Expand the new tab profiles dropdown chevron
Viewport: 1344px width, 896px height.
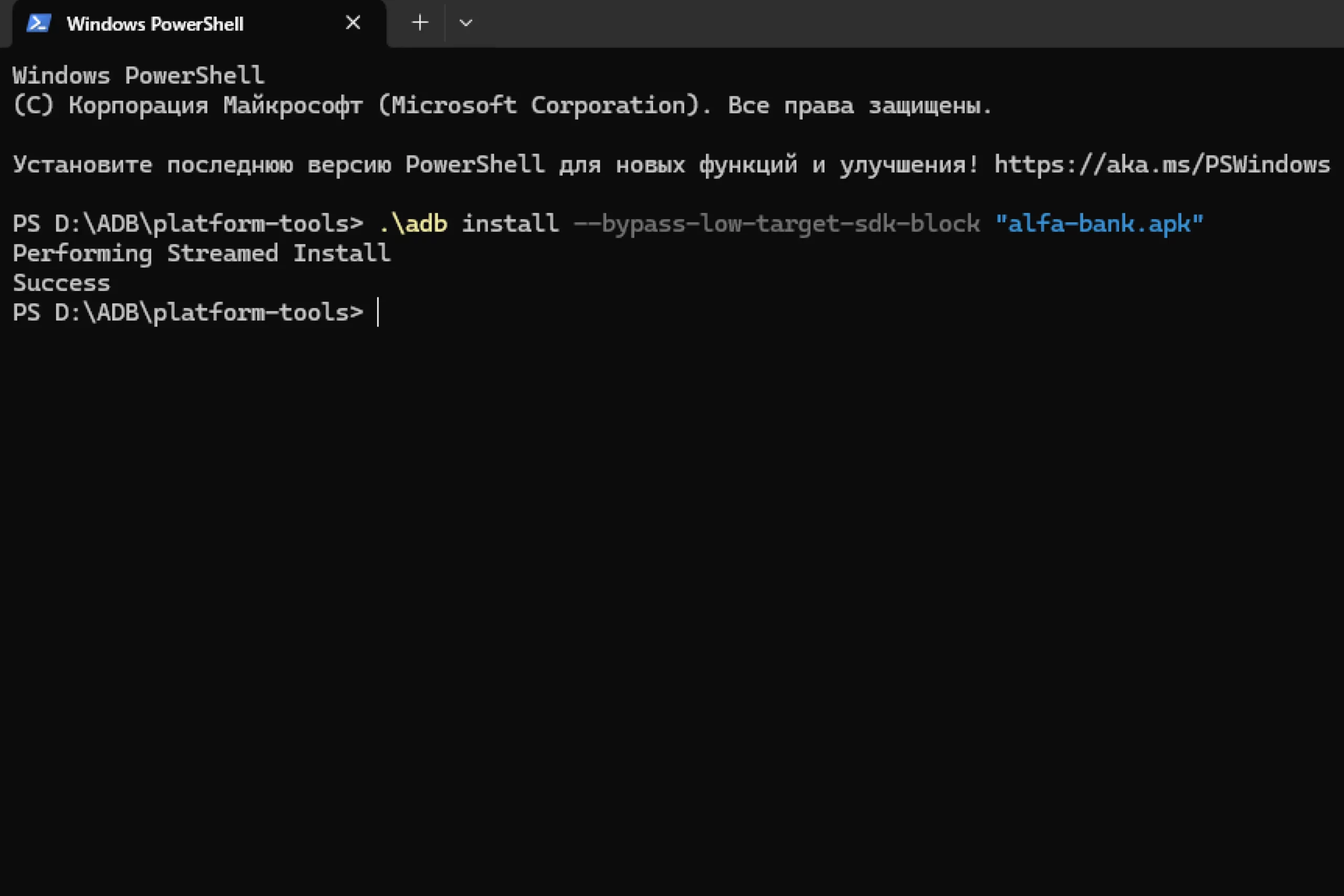pyautogui.click(x=466, y=23)
